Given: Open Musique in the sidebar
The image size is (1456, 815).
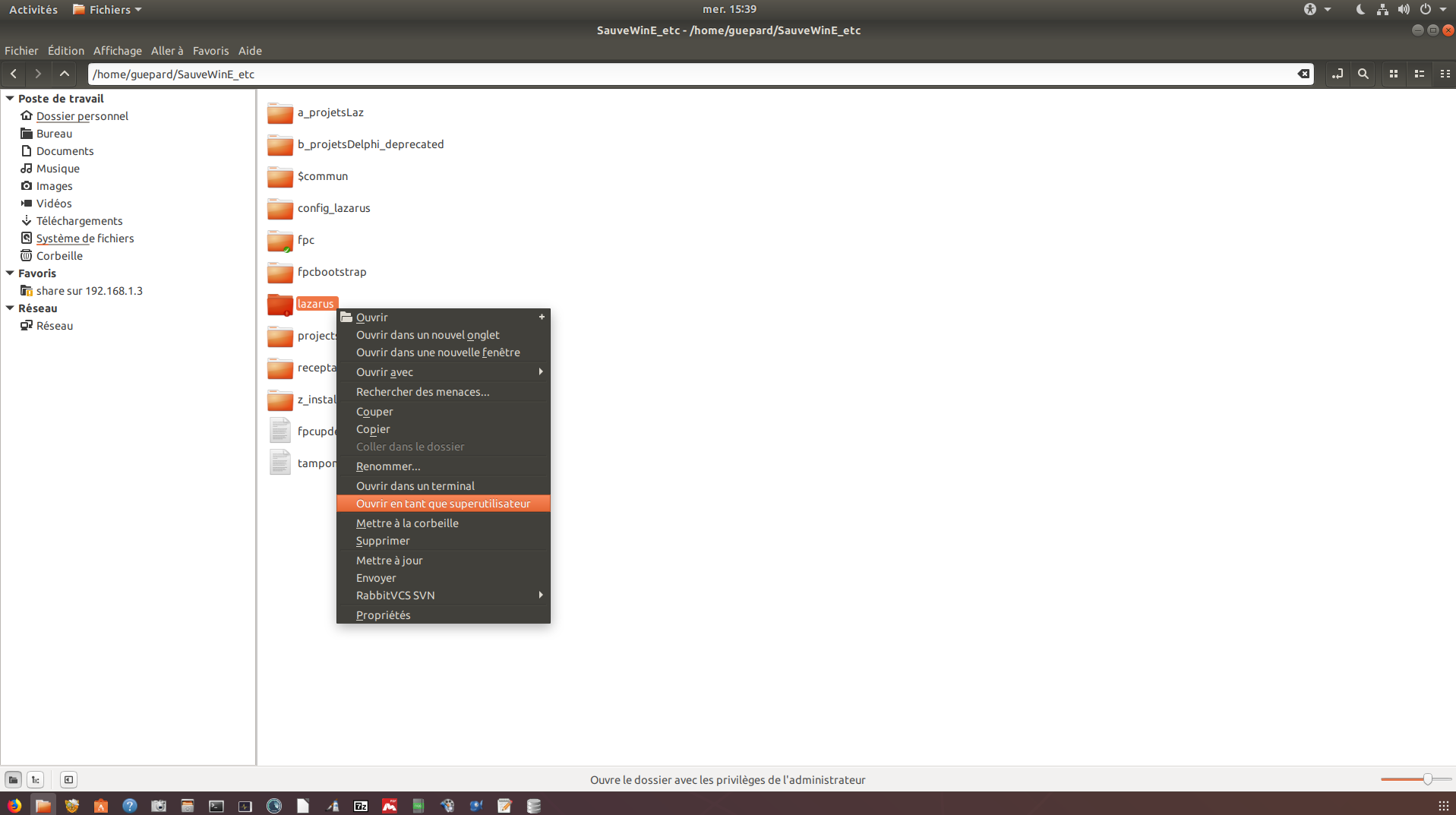Looking at the screenshot, I should [58, 169].
